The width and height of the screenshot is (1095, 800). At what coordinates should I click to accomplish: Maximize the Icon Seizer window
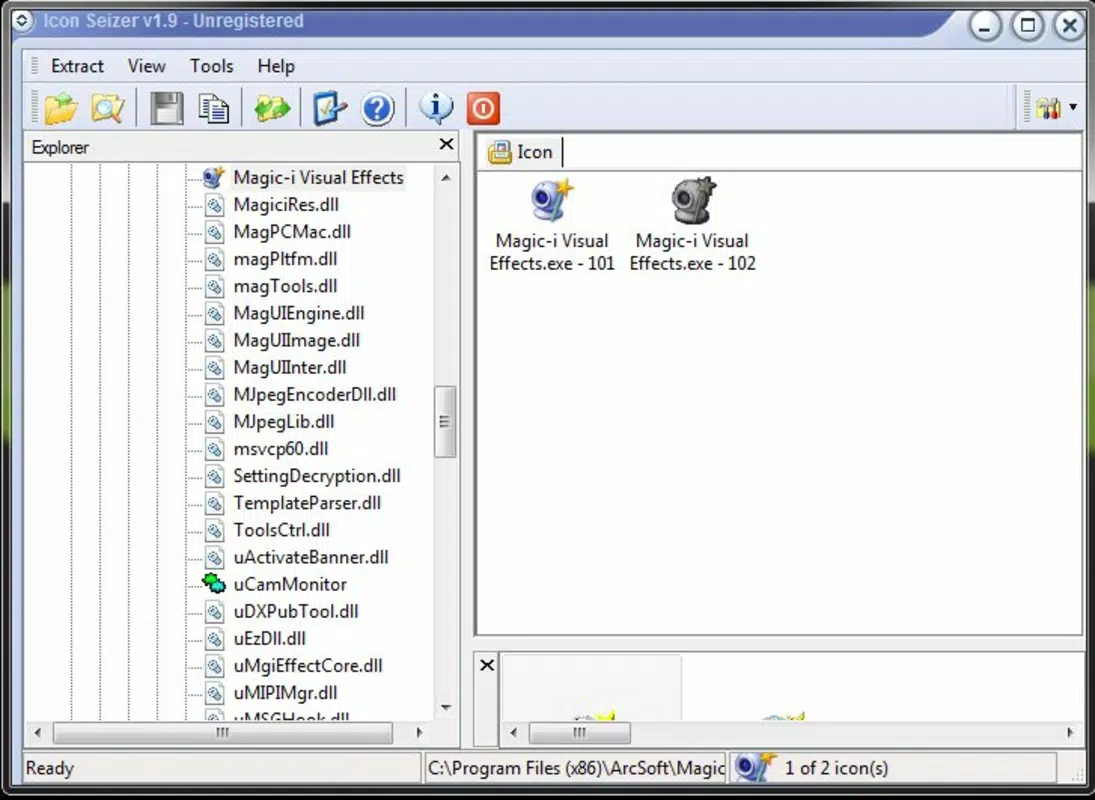1027,27
